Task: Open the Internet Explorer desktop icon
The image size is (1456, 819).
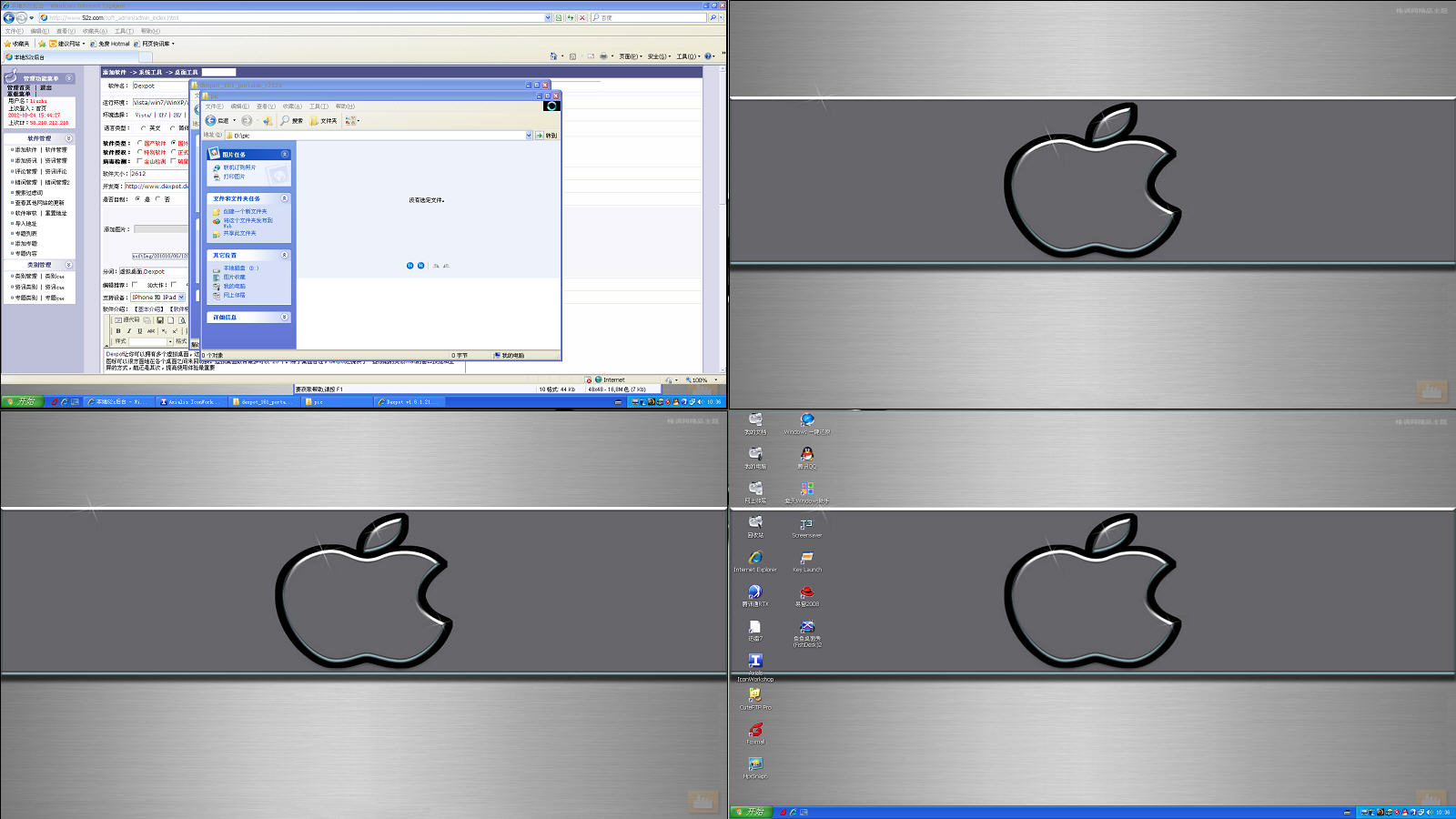Action: [755, 561]
